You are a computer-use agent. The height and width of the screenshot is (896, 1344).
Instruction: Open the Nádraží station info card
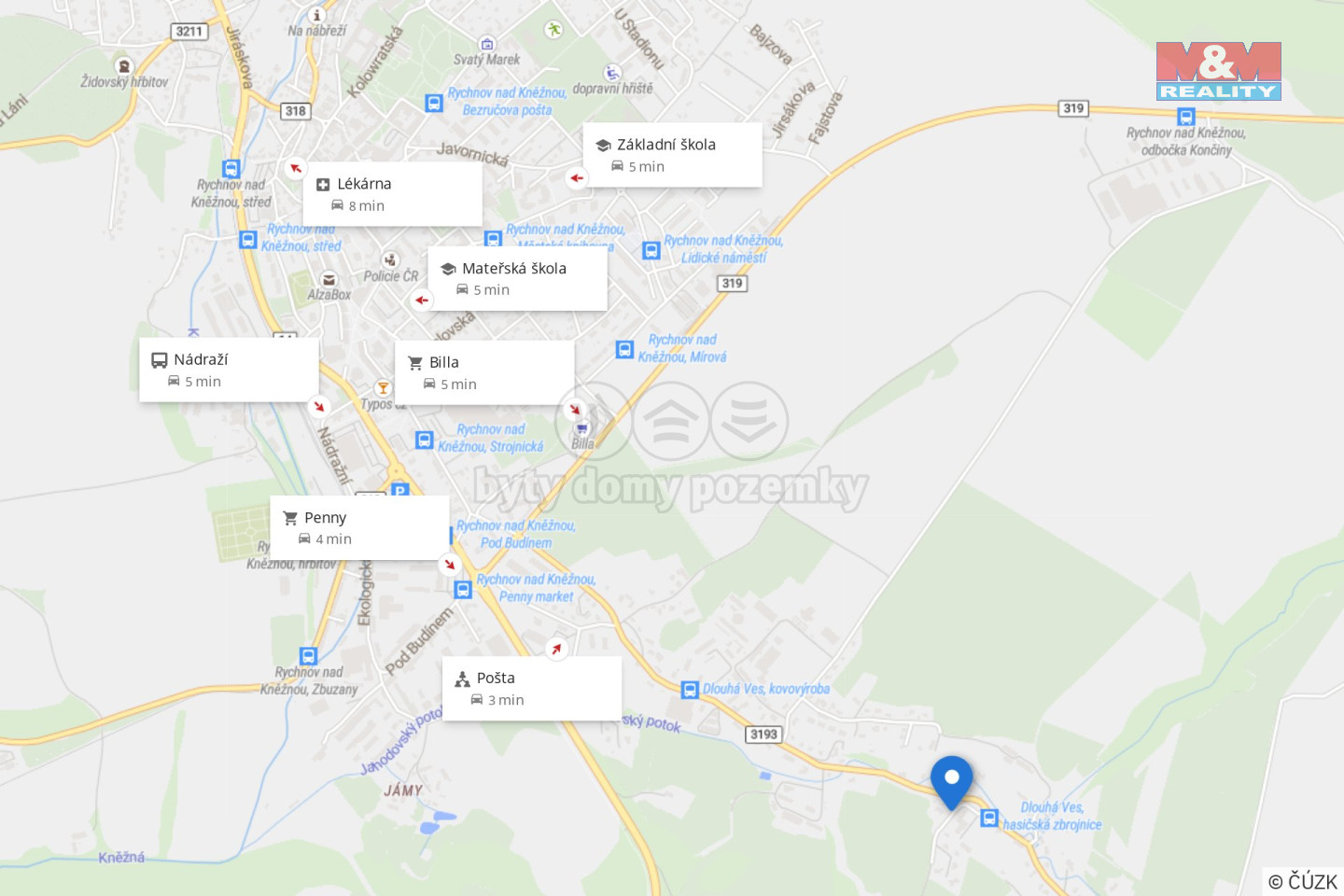(229, 370)
